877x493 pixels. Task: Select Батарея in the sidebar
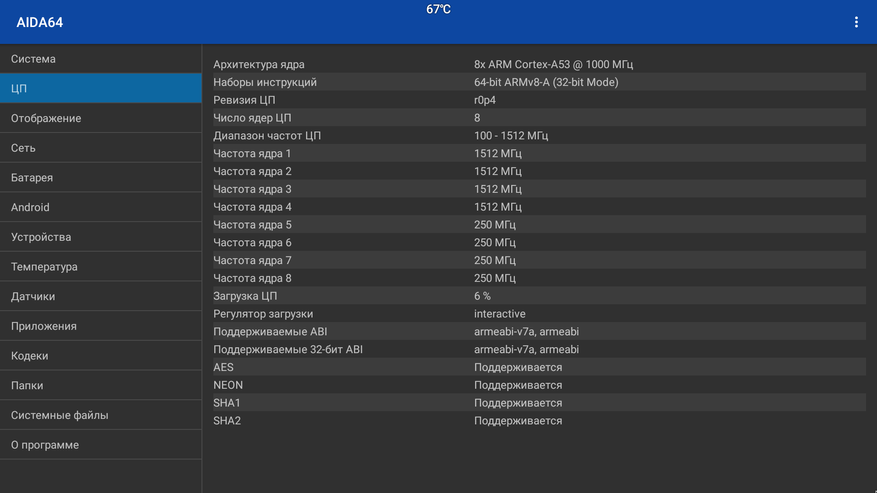pyautogui.click(x=101, y=177)
